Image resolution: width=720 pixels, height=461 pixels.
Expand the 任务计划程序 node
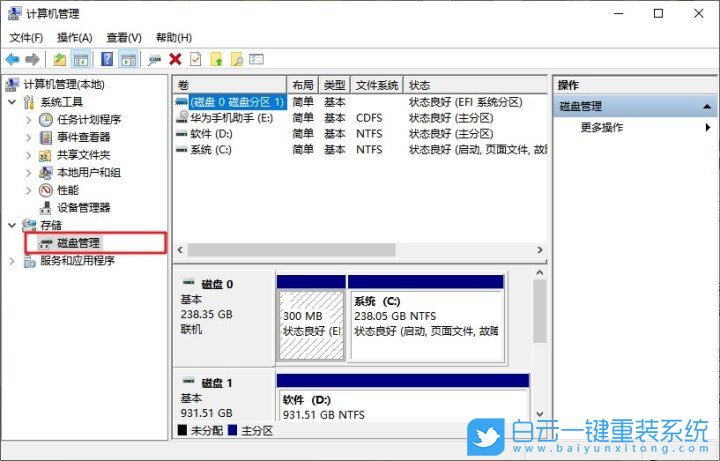point(28,120)
